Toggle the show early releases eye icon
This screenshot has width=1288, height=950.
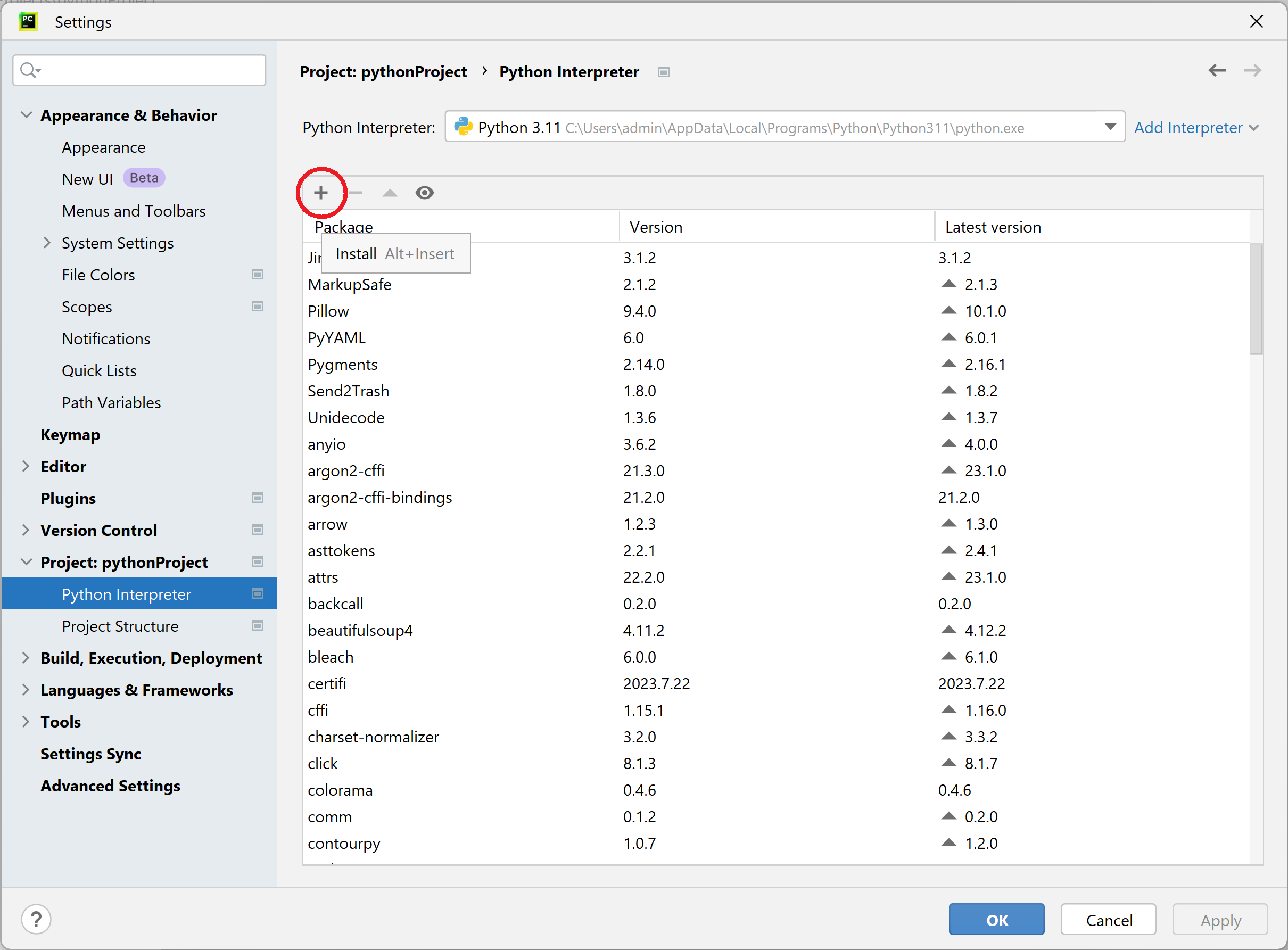424,193
